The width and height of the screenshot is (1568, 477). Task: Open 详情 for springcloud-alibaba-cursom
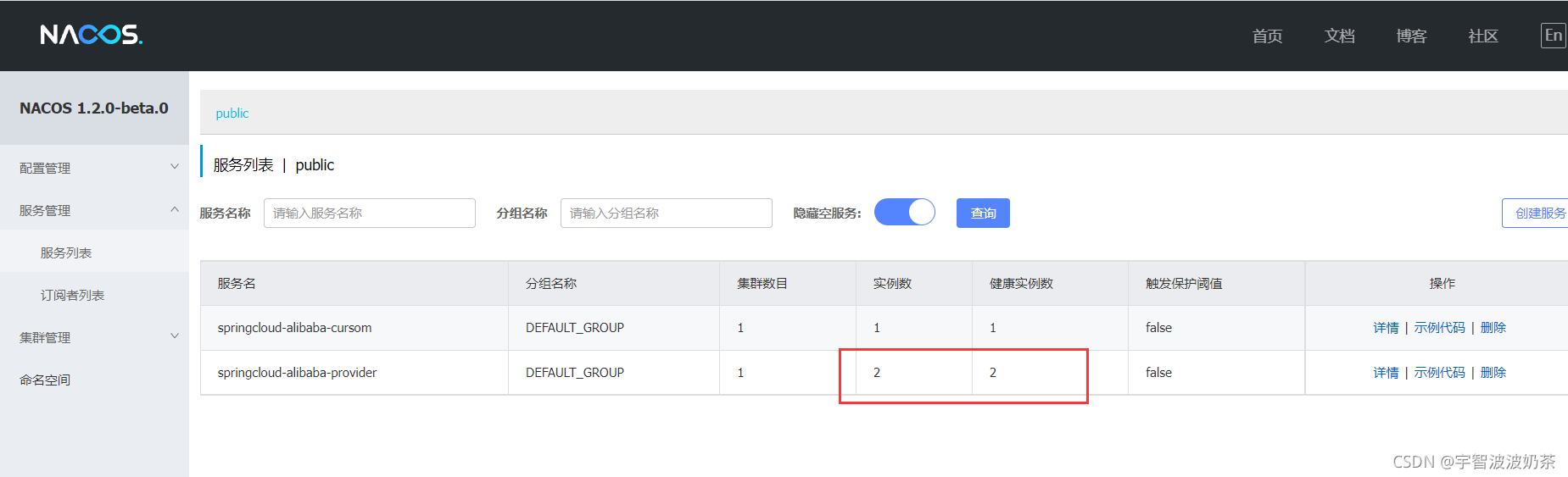1386,328
